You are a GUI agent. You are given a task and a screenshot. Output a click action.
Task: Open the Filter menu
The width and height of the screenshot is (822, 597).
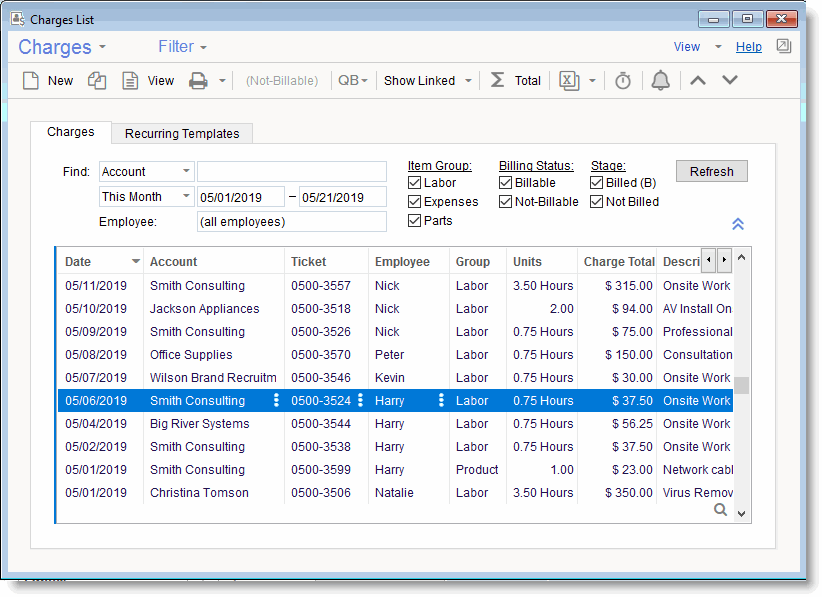tap(182, 47)
